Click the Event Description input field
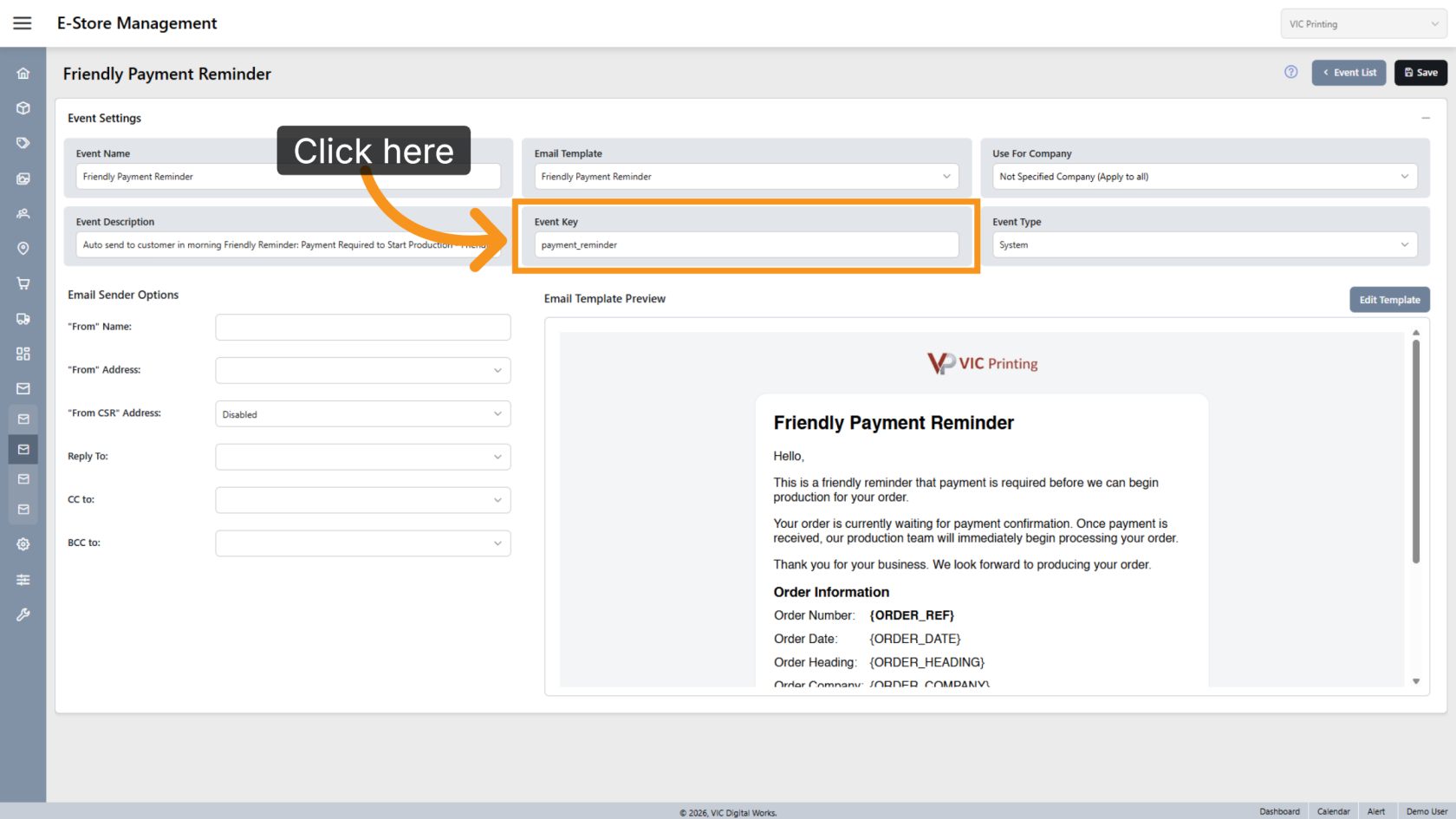Viewport: 1456px width, 819px height. [x=288, y=245]
